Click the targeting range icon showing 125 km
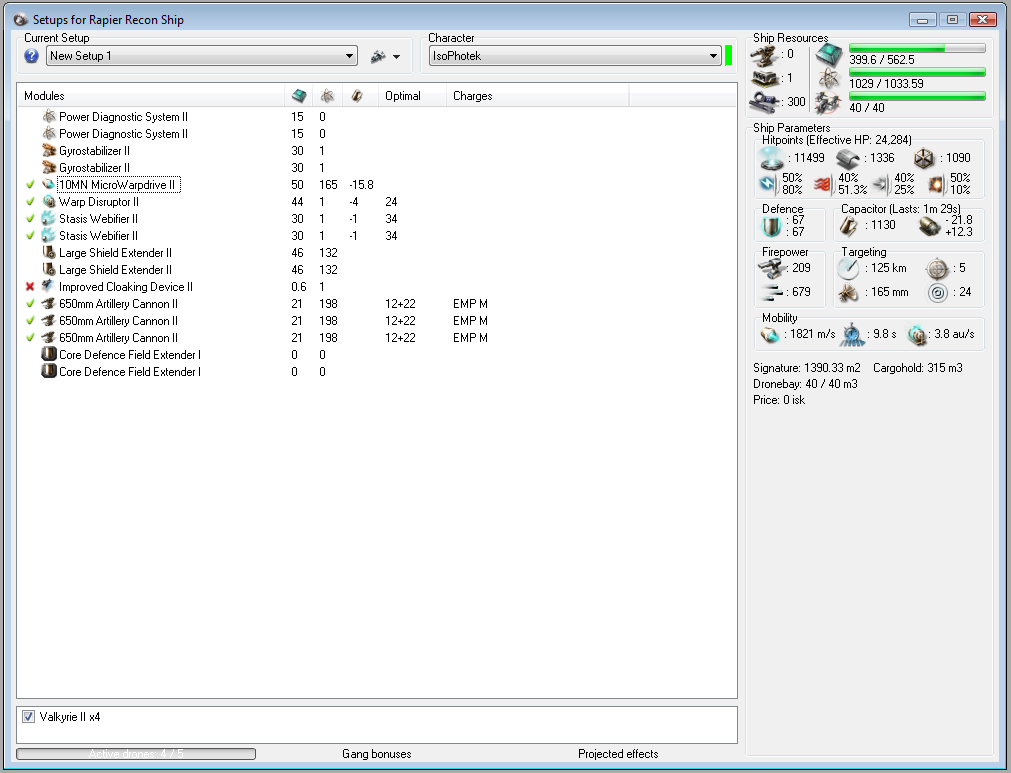The width and height of the screenshot is (1011, 773). pyautogui.click(x=848, y=269)
